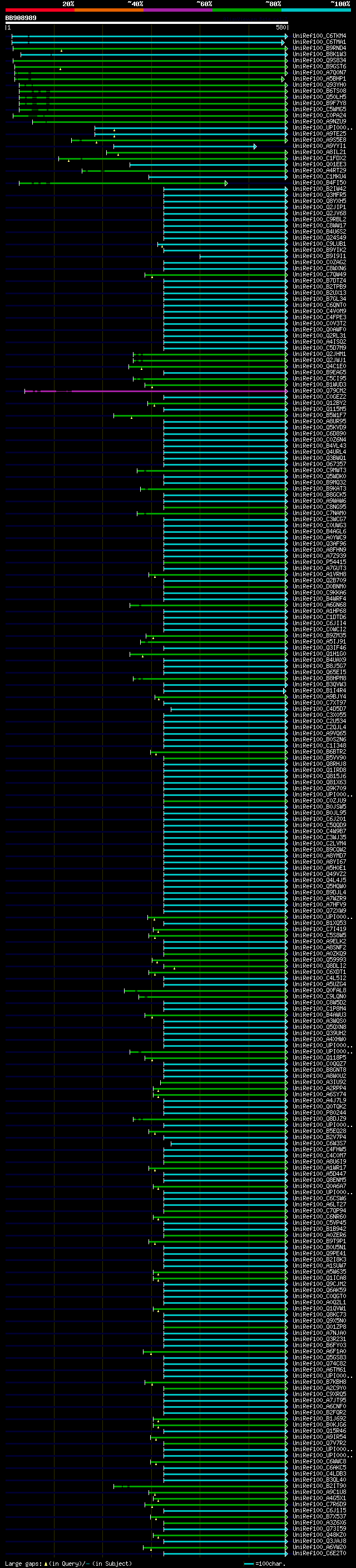Select the UniRef100_C1MKU4 label
This screenshot has width=356, height=1568.
coord(319,176)
